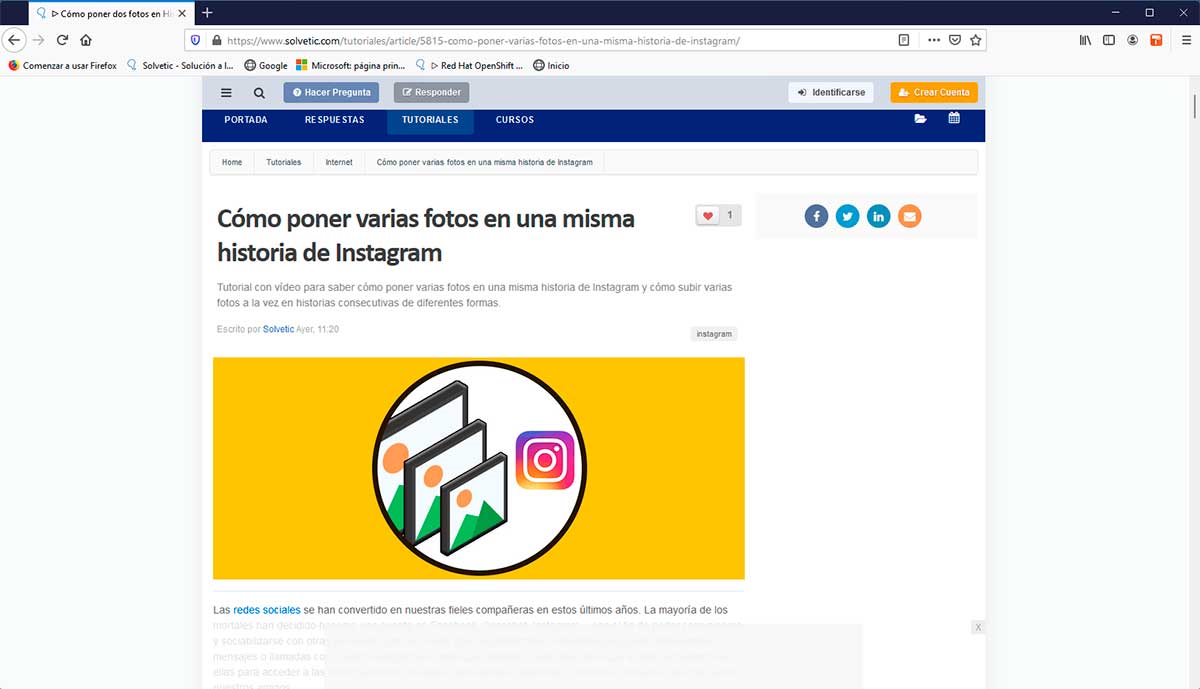
Task: Open the Solvetic bookmark in bookmarks bar
Action: 180,66
